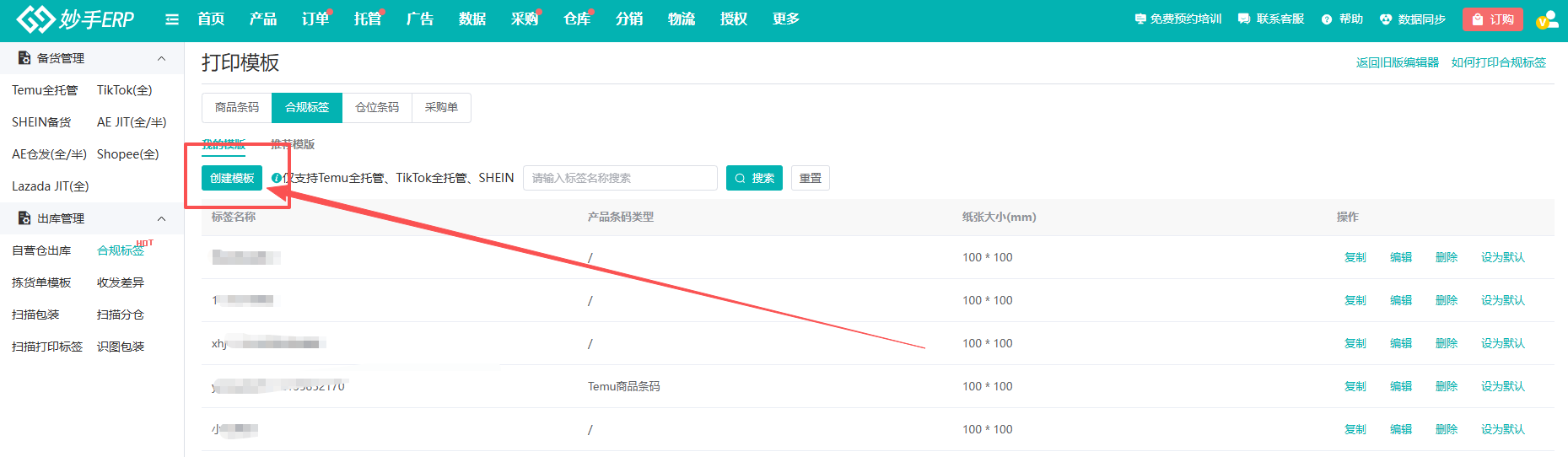Switch to 采购单 tab

click(x=441, y=107)
